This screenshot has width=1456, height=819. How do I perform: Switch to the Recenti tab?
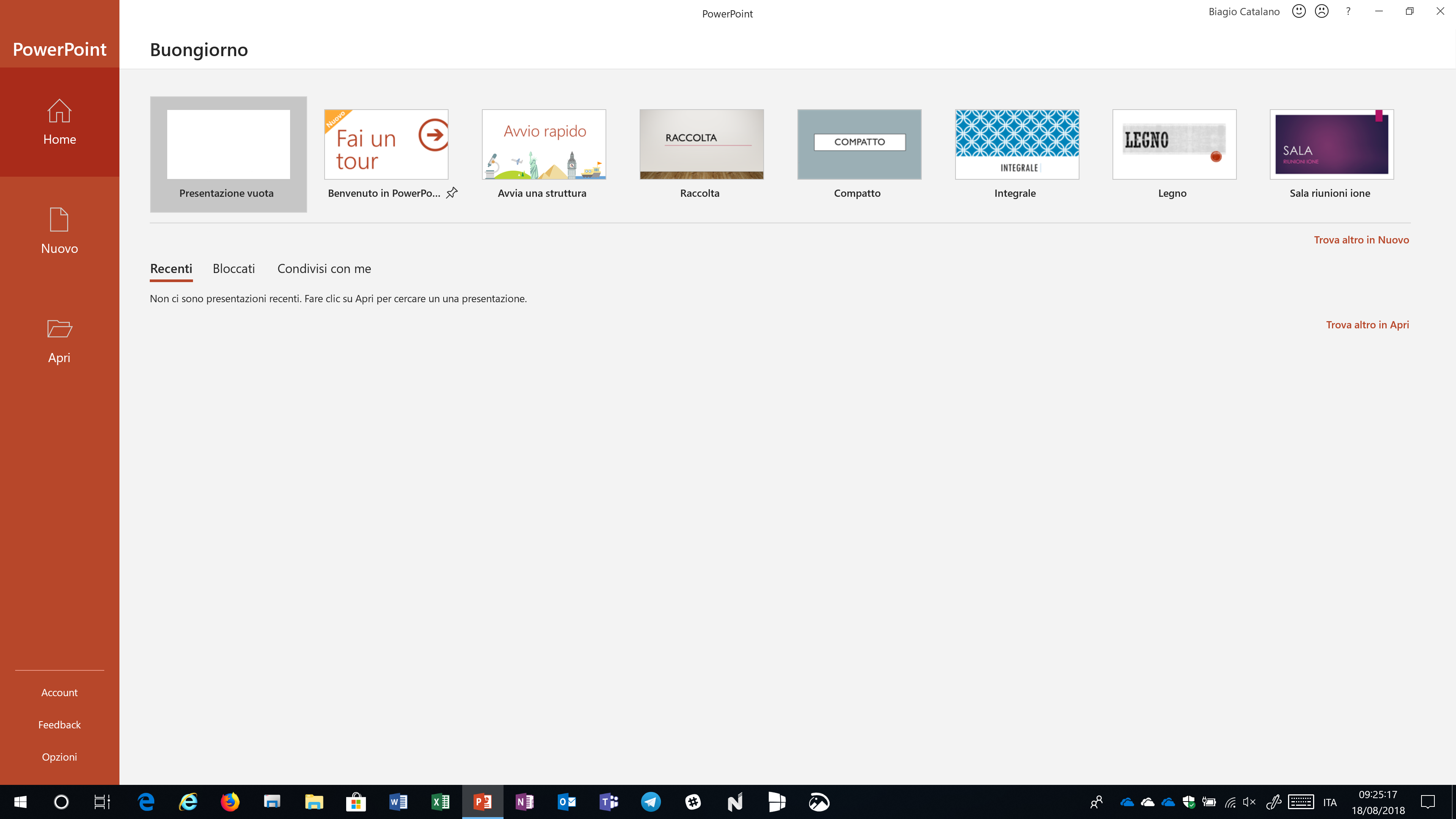(x=171, y=269)
